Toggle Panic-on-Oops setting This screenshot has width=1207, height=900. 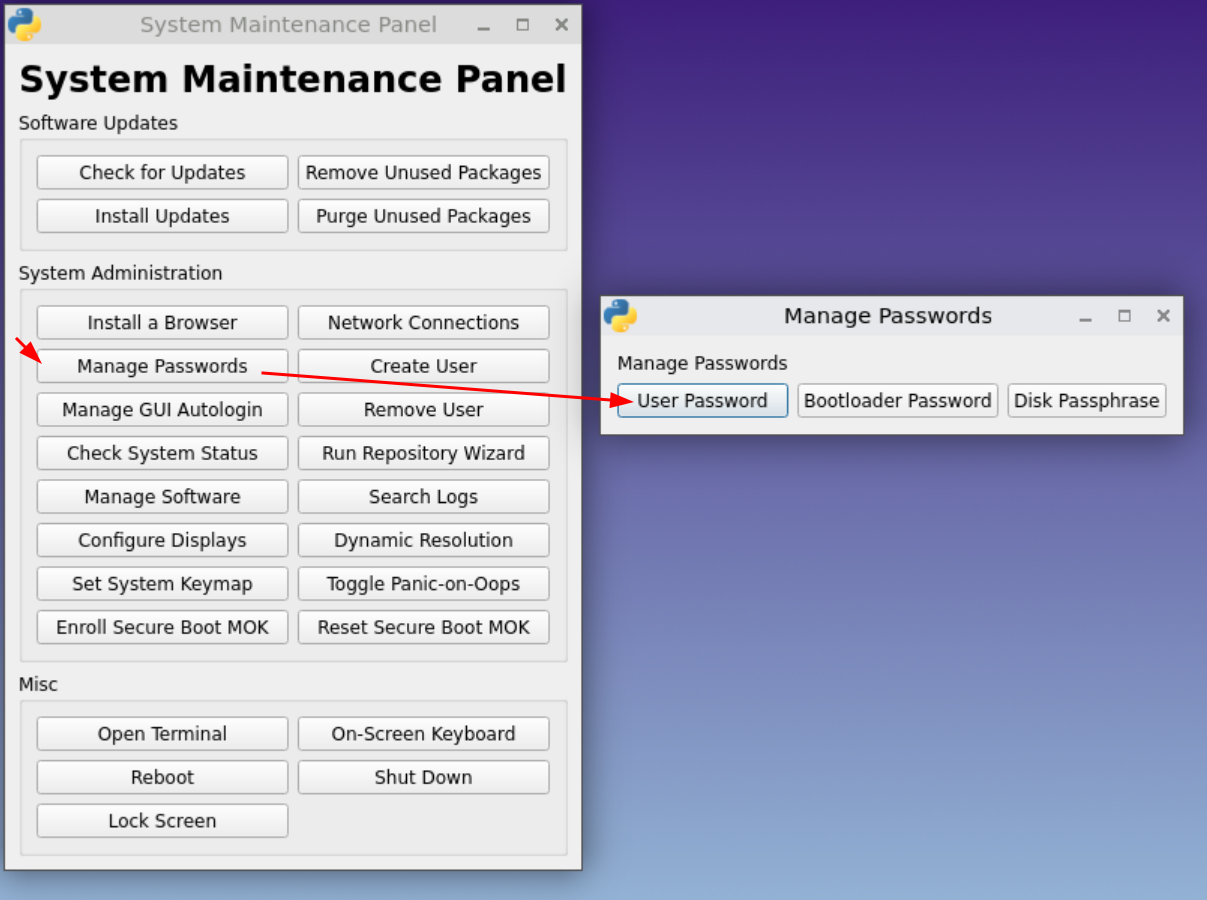[x=423, y=584]
